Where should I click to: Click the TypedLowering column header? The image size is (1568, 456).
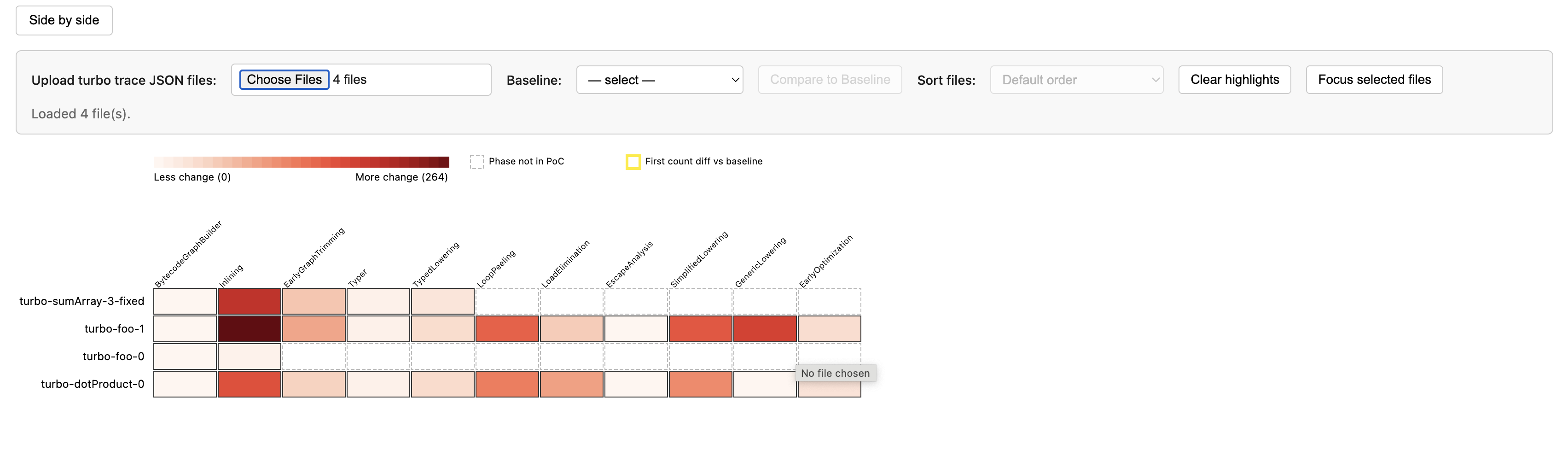click(x=436, y=264)
